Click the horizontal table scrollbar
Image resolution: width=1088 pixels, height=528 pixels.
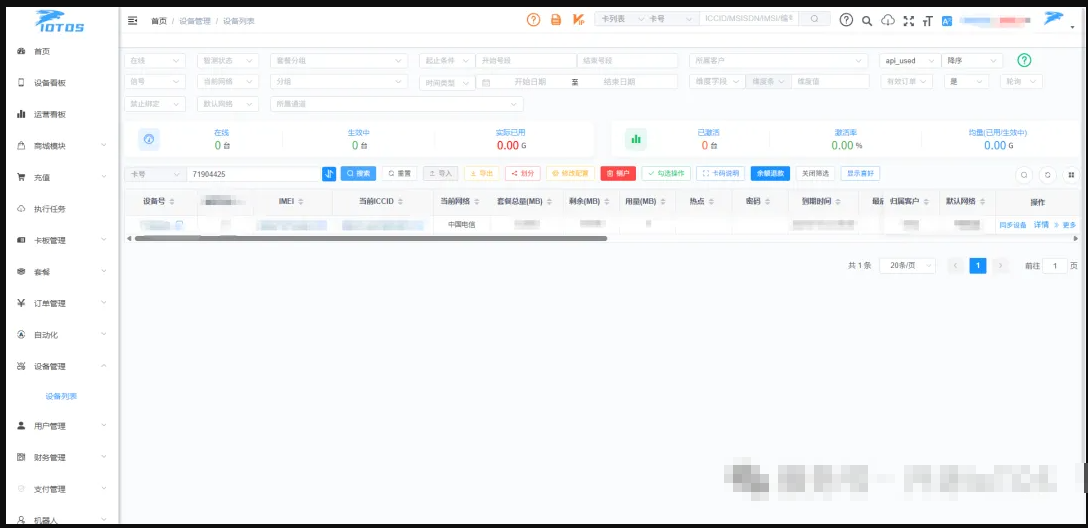[371, 238]
